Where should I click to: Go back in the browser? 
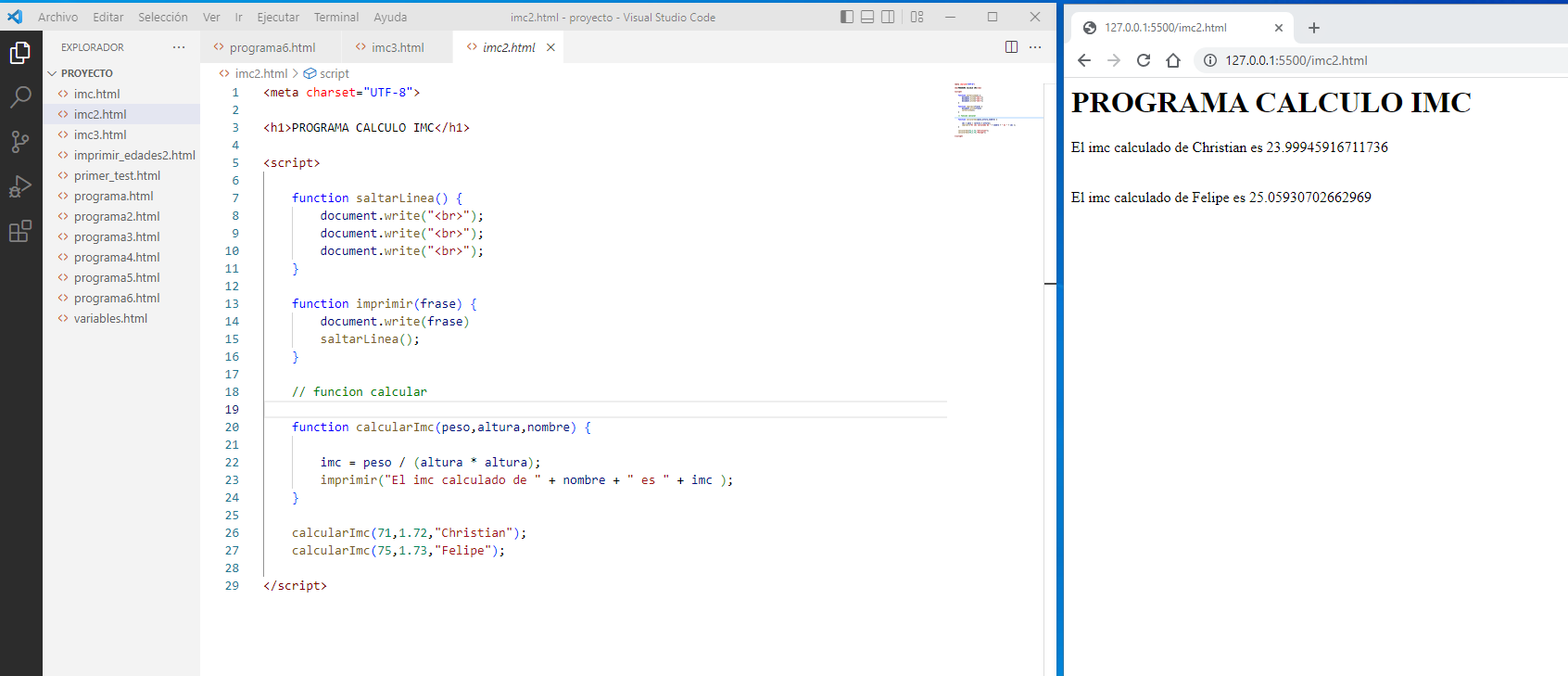[1084, 60]
